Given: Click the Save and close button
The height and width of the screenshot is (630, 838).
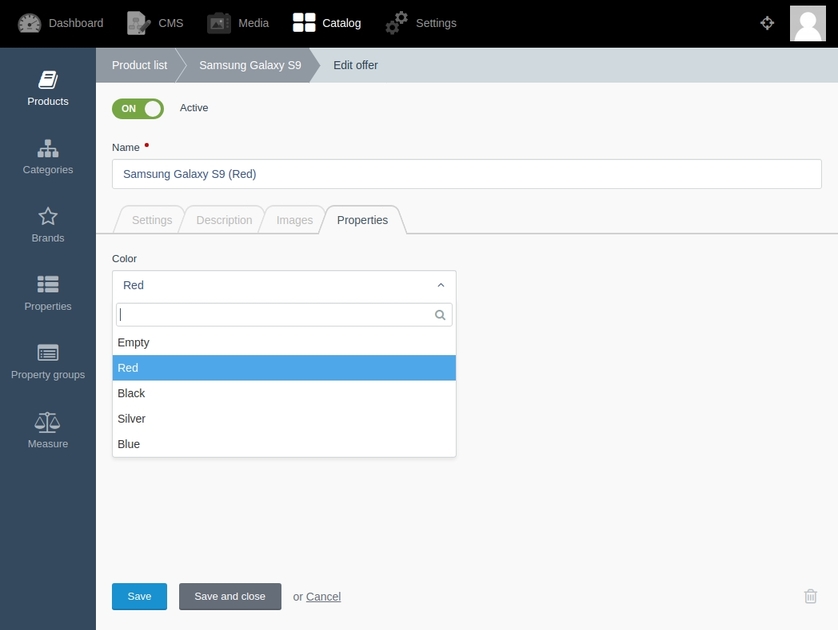Looking at the screenshot, I should click(x=230, y=596).
